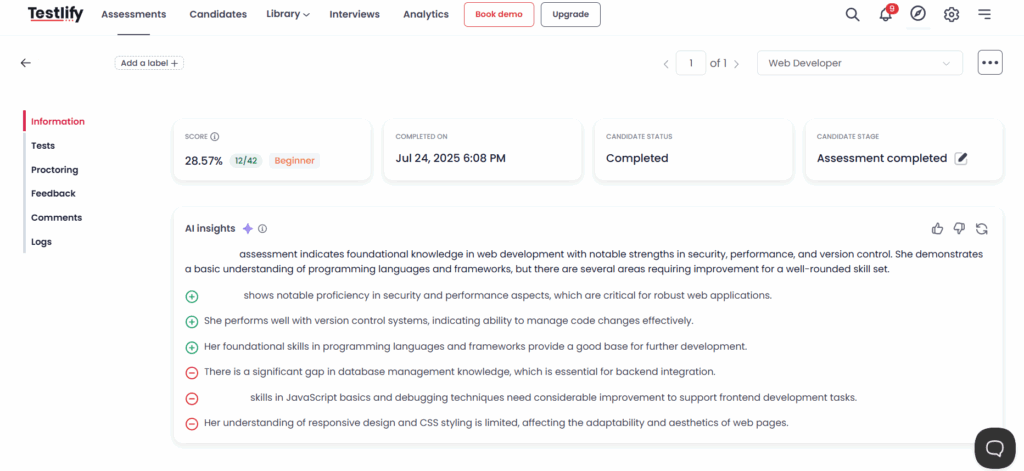This screenshot has width=1024, height=471.
Task: Open the Web Developer assessment dropdown
Action: (x=859, y=63)
